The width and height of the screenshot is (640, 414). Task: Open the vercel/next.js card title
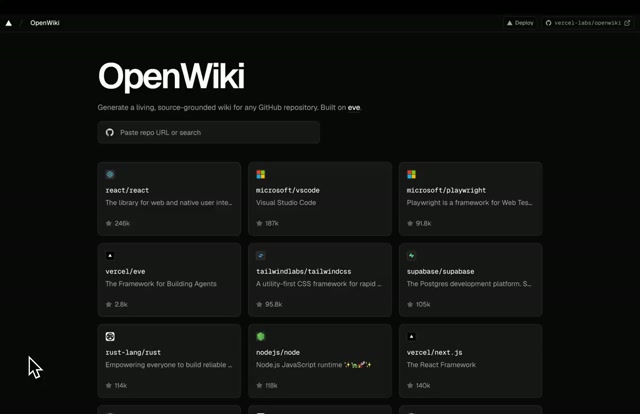tap(435, 352)
